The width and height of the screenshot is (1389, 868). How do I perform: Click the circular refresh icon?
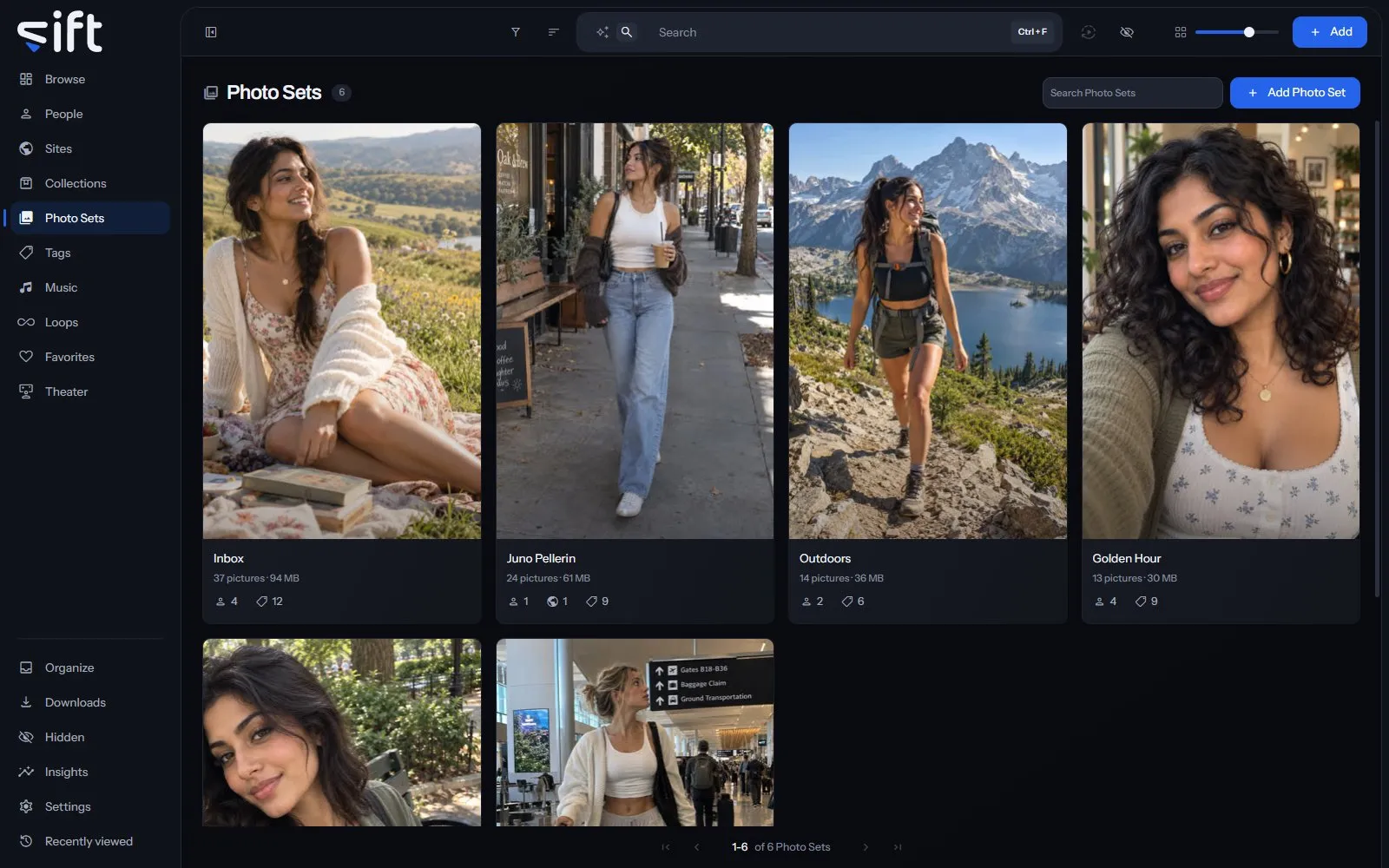tap(1089, 32)
